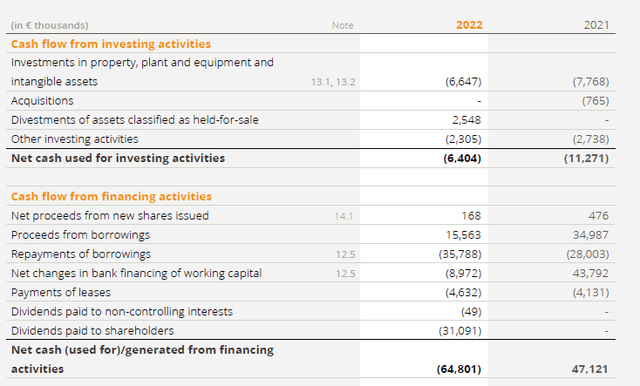Viewport: 640px width, 386px height.
Task: Click the orange 2022 column header
Action: (469, 25)
